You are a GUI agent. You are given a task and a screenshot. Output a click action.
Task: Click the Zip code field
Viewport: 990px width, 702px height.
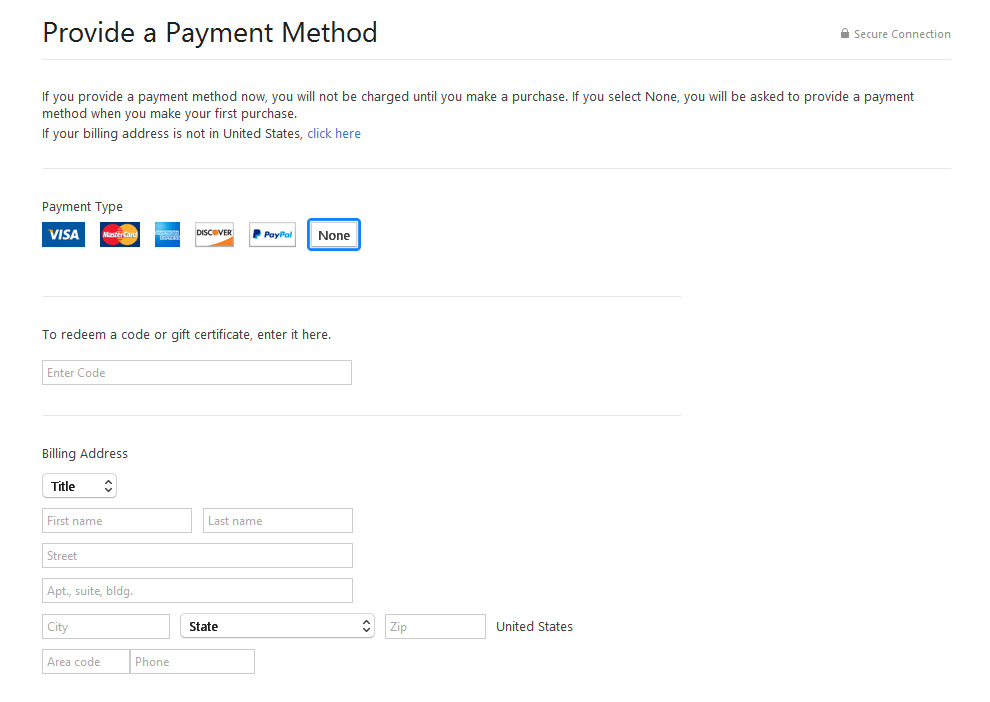pyautogui.click(x=436, y=626)
